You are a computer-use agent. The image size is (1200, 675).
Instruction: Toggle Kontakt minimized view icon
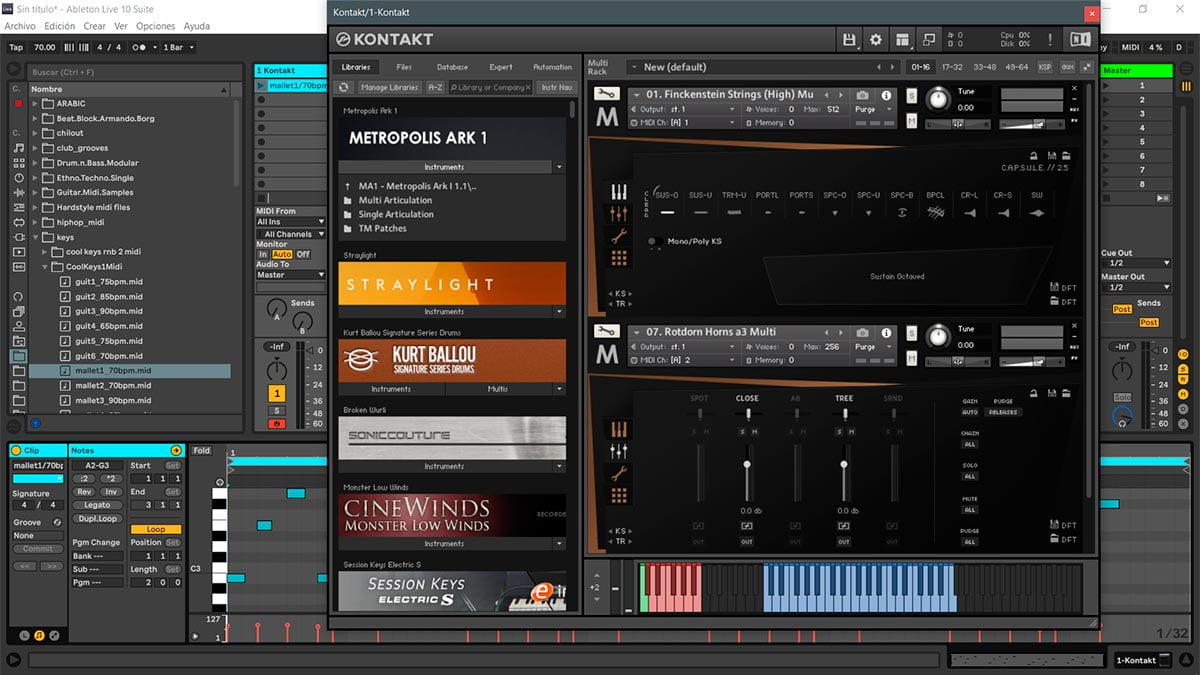click(930, 40)
